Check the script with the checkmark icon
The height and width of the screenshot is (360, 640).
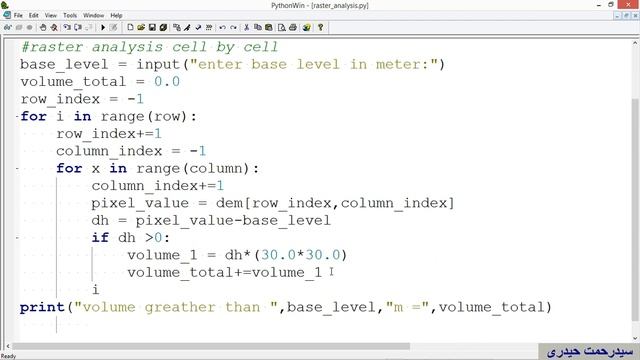pyautogui.click(x=198, y=27)
